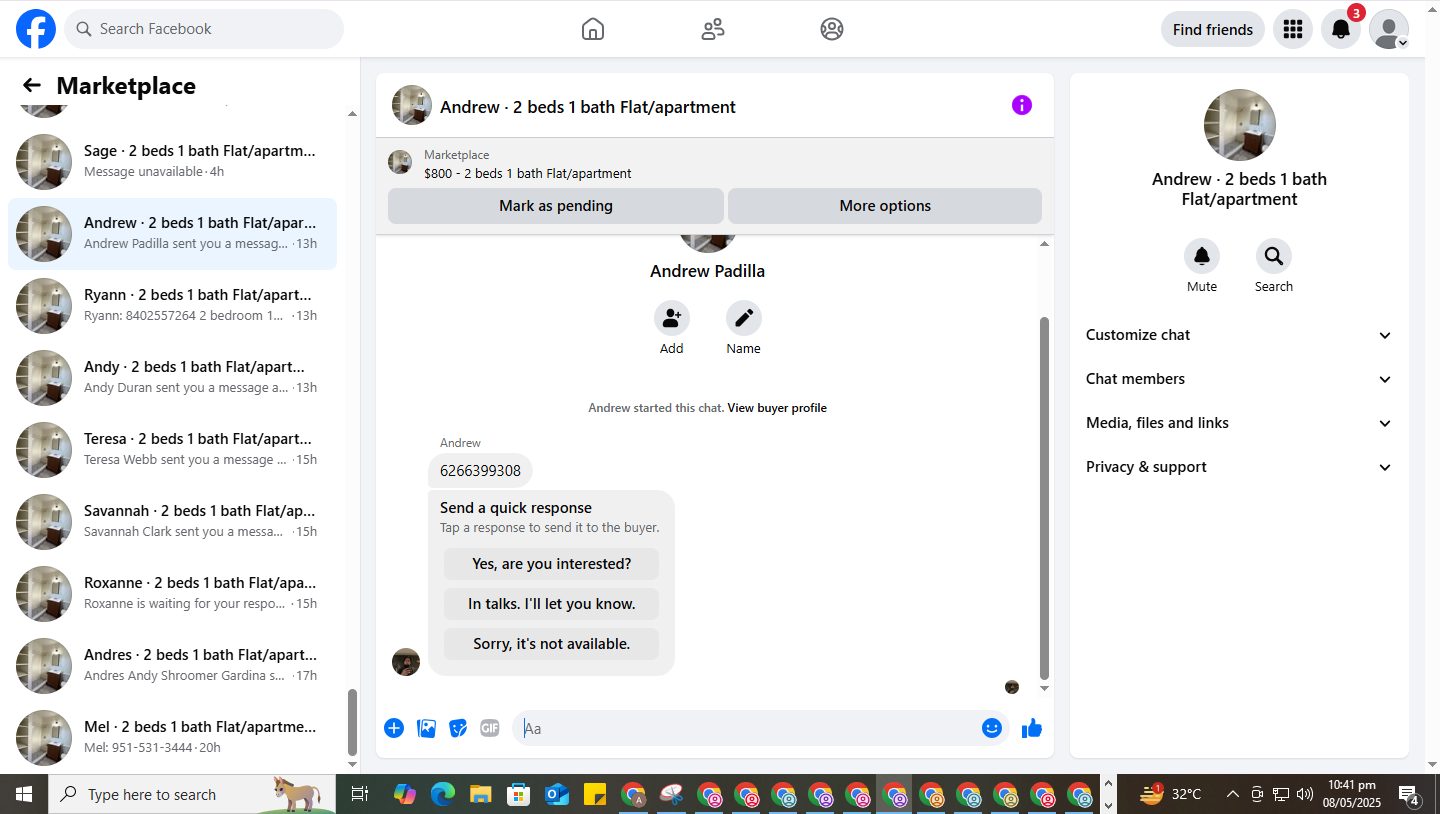Open the notifications bell
1440x814 pixels.
tap(1341, 29)
